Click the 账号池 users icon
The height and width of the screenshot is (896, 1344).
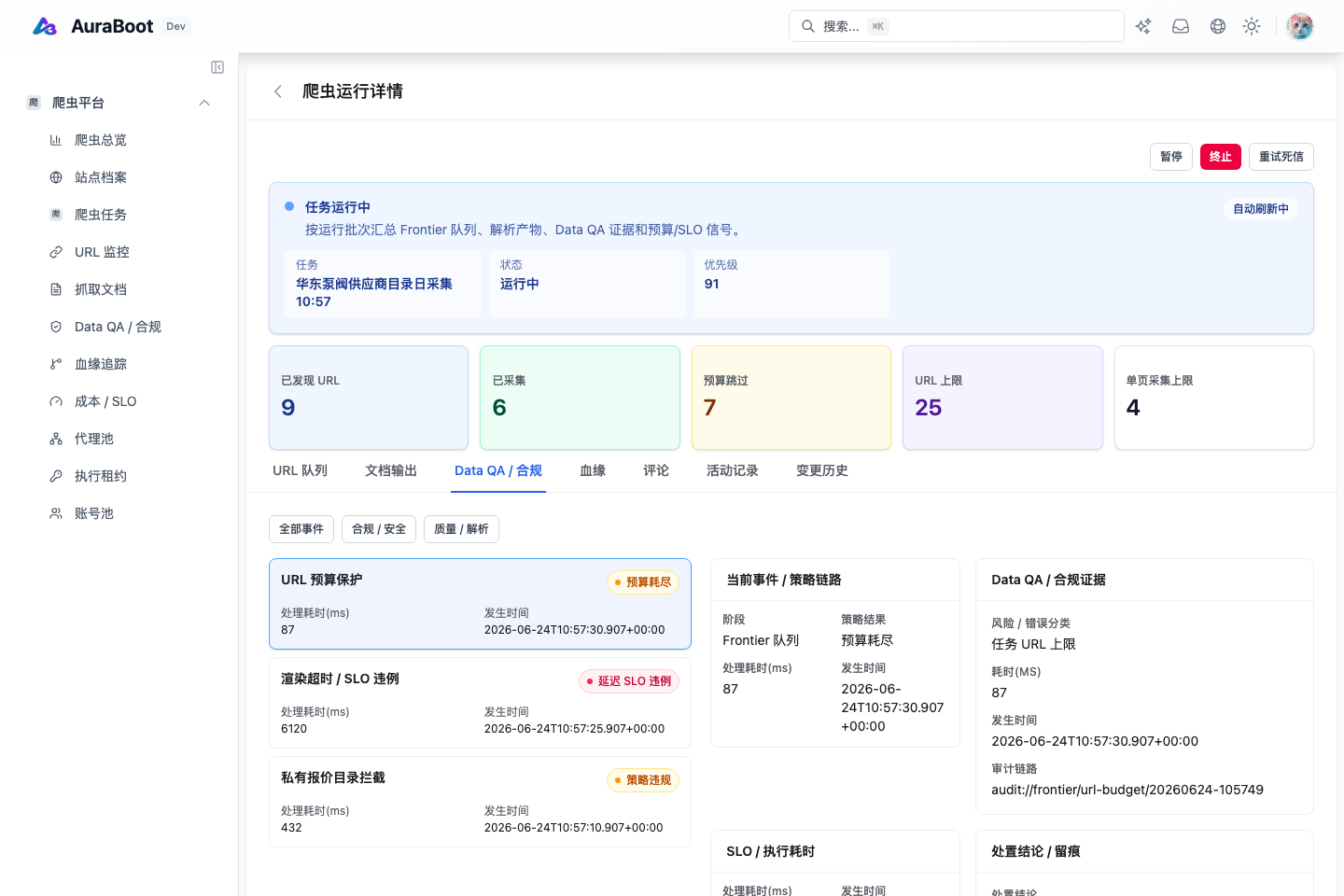[56, 513]
